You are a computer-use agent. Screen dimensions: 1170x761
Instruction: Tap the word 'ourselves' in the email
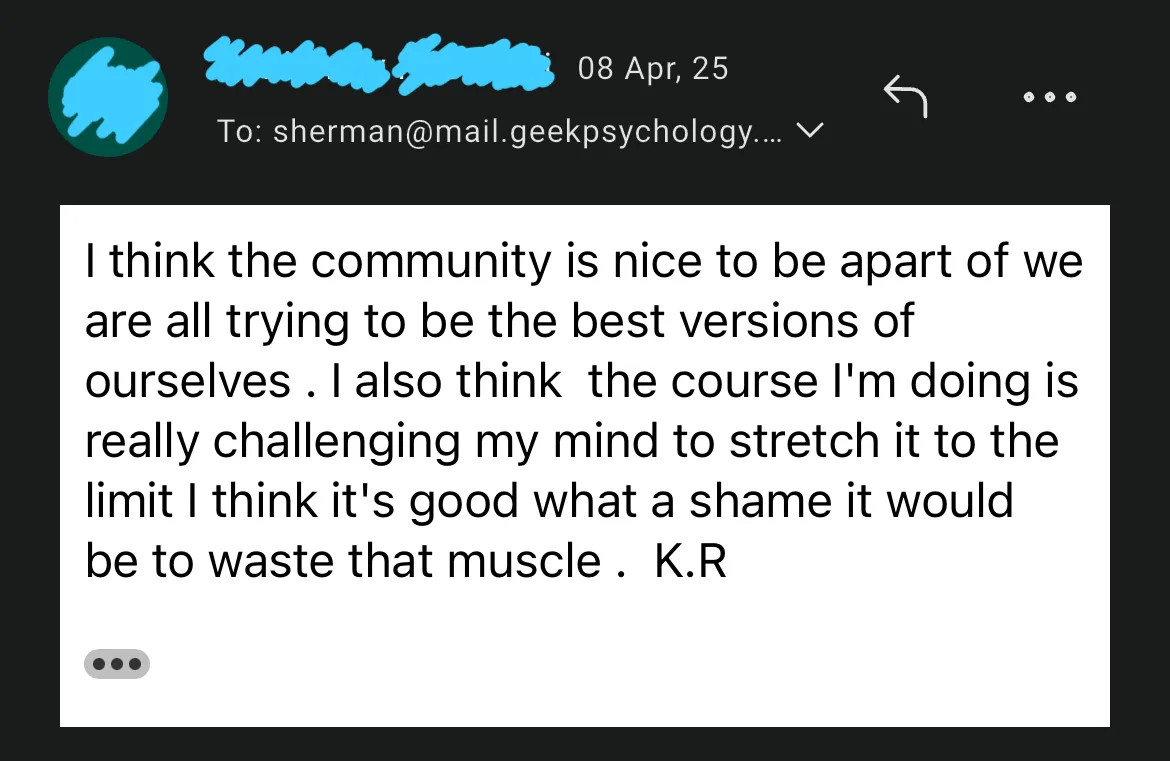point(188,381)
